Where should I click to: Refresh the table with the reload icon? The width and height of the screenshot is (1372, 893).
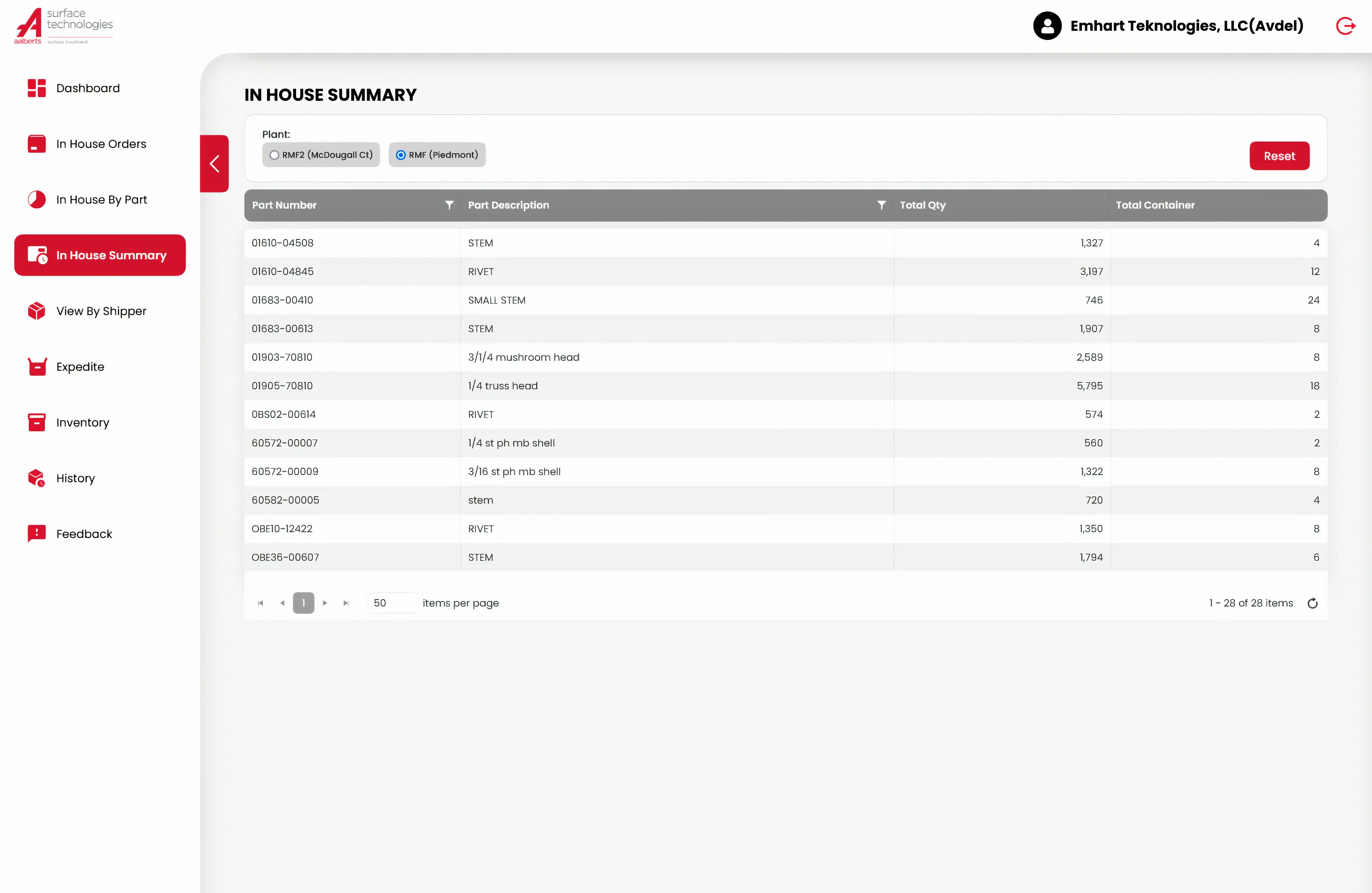tap(1312, 603)
